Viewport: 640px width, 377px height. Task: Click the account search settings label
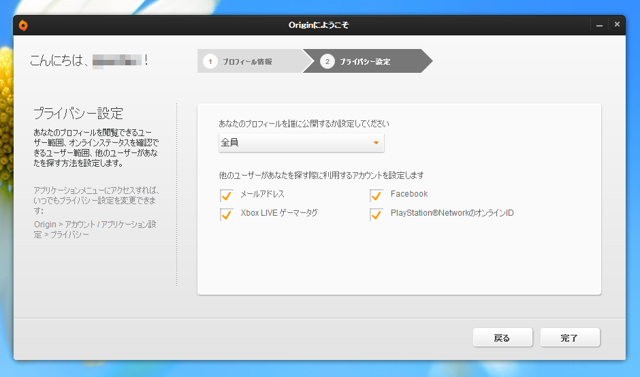(x=321, y=175)
